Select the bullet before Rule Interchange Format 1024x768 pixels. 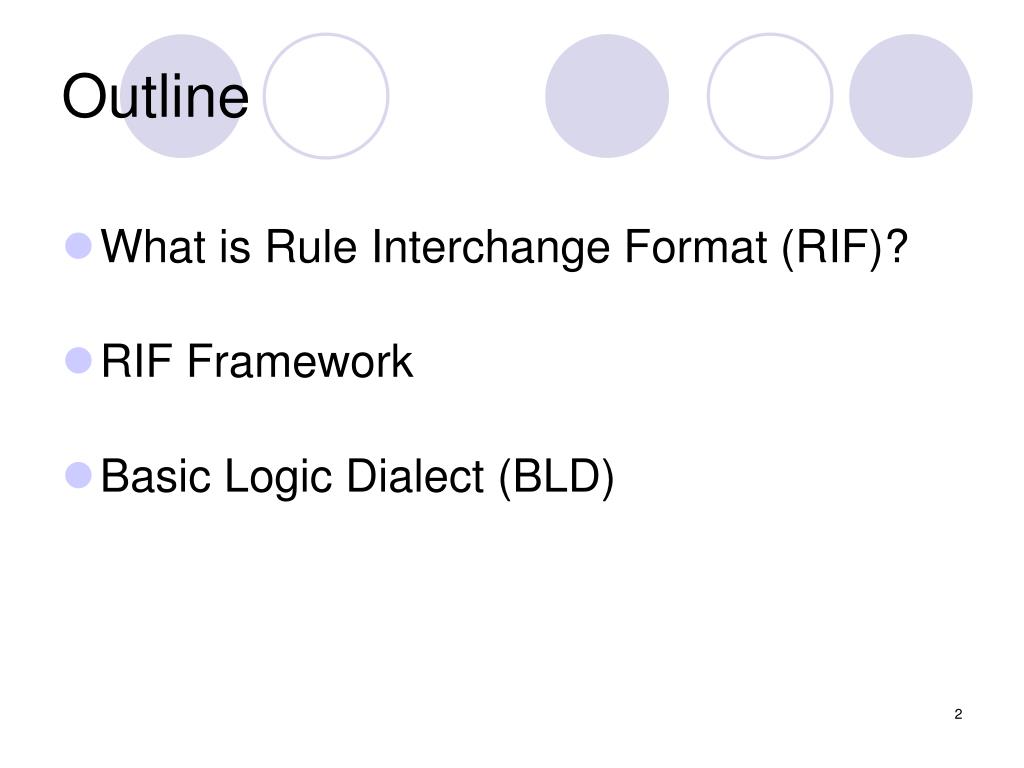(78, 246)
